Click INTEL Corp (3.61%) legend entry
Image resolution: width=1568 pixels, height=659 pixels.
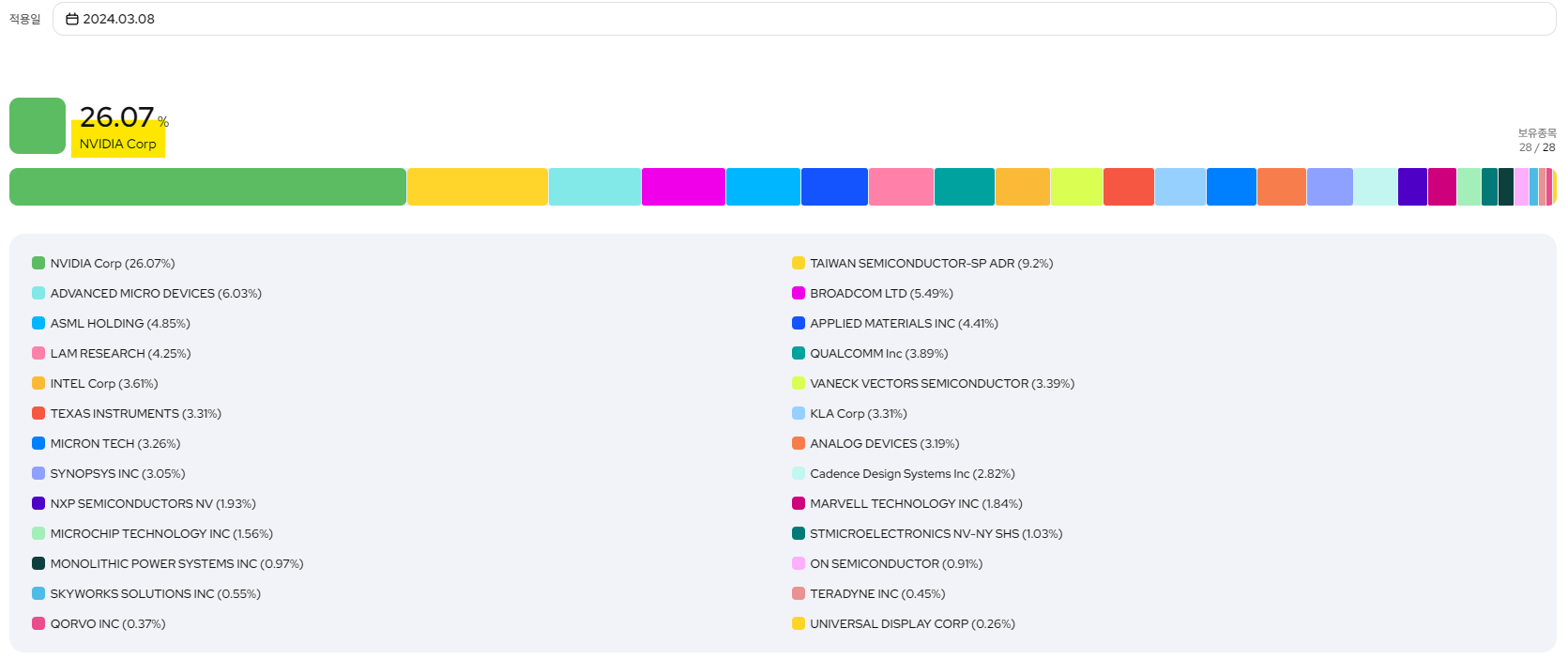click(95, 384)
